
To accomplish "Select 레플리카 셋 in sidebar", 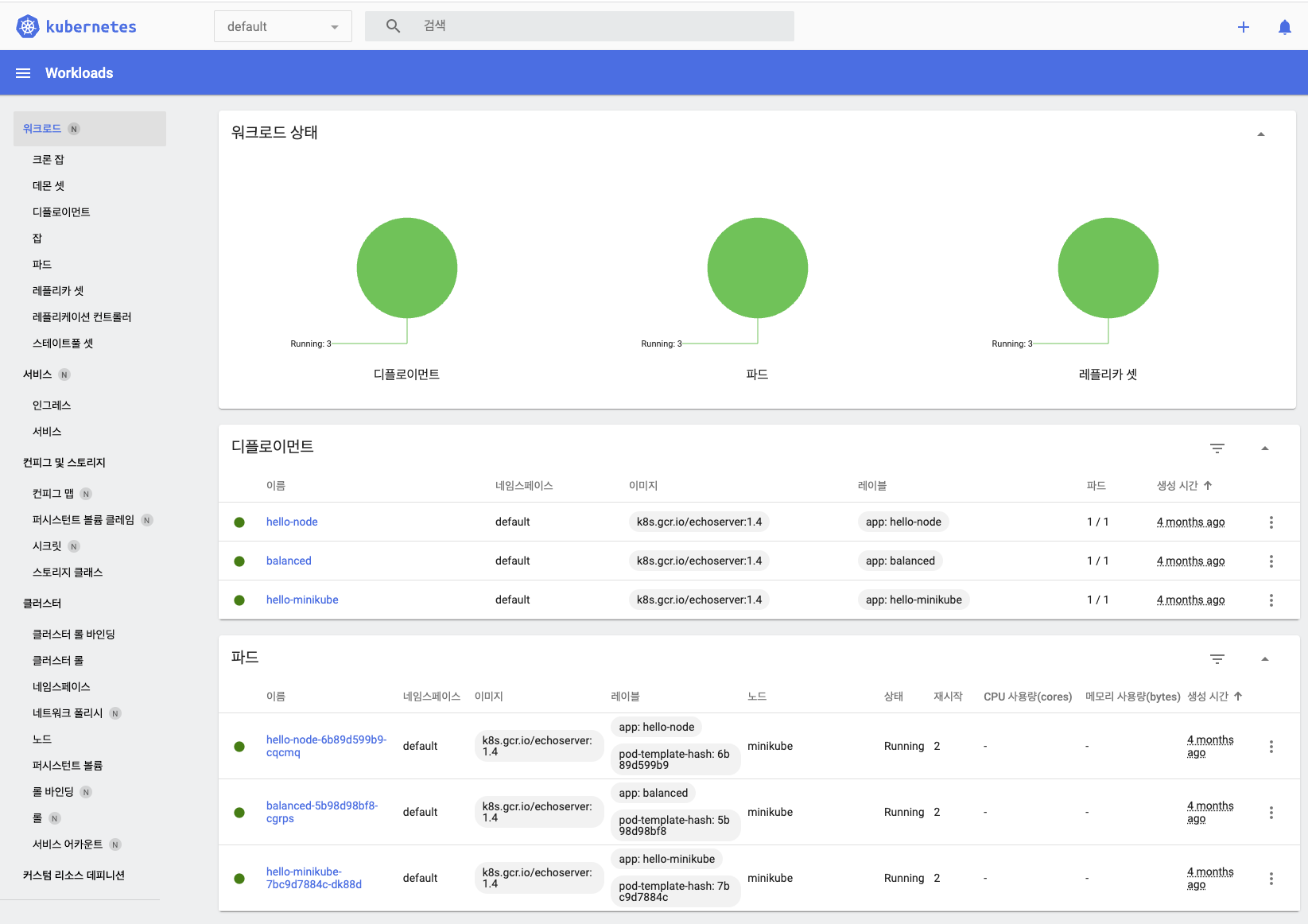I will (58, 291).
